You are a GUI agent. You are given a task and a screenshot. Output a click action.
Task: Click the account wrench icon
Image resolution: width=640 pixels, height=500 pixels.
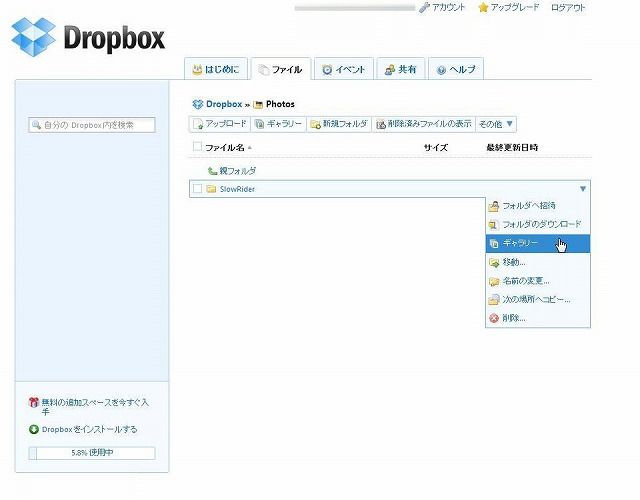pos(424,7)
